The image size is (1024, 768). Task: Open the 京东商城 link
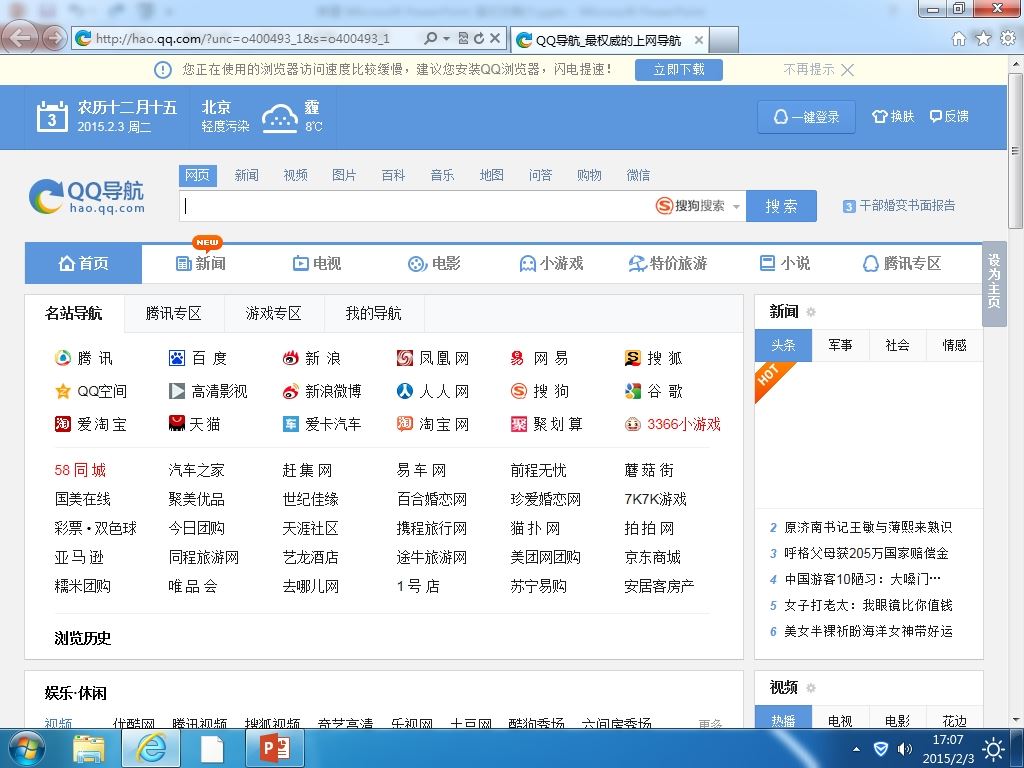[652, 557]
